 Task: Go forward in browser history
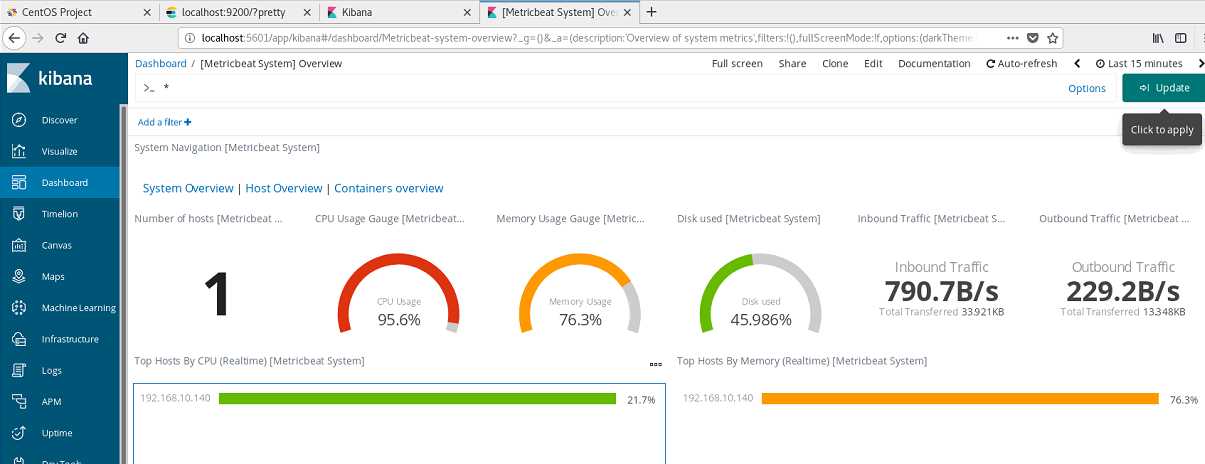click(38, 38)
